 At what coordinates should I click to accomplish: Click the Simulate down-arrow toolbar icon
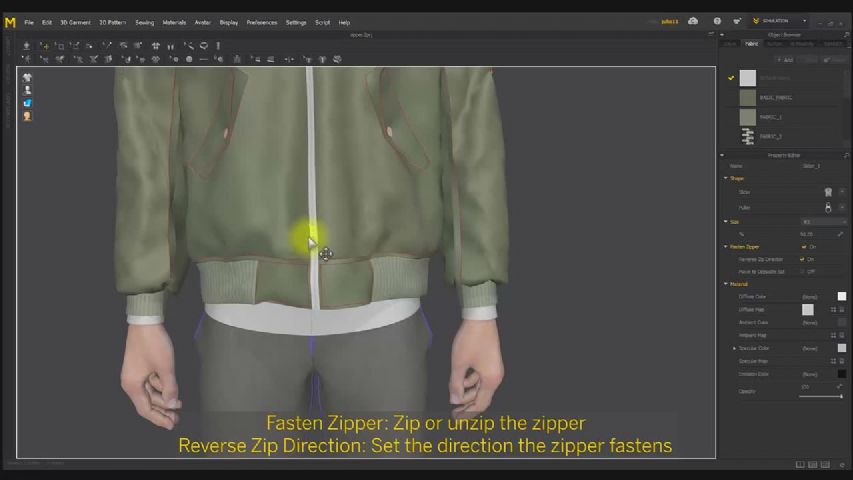click(x=26, y=46)
